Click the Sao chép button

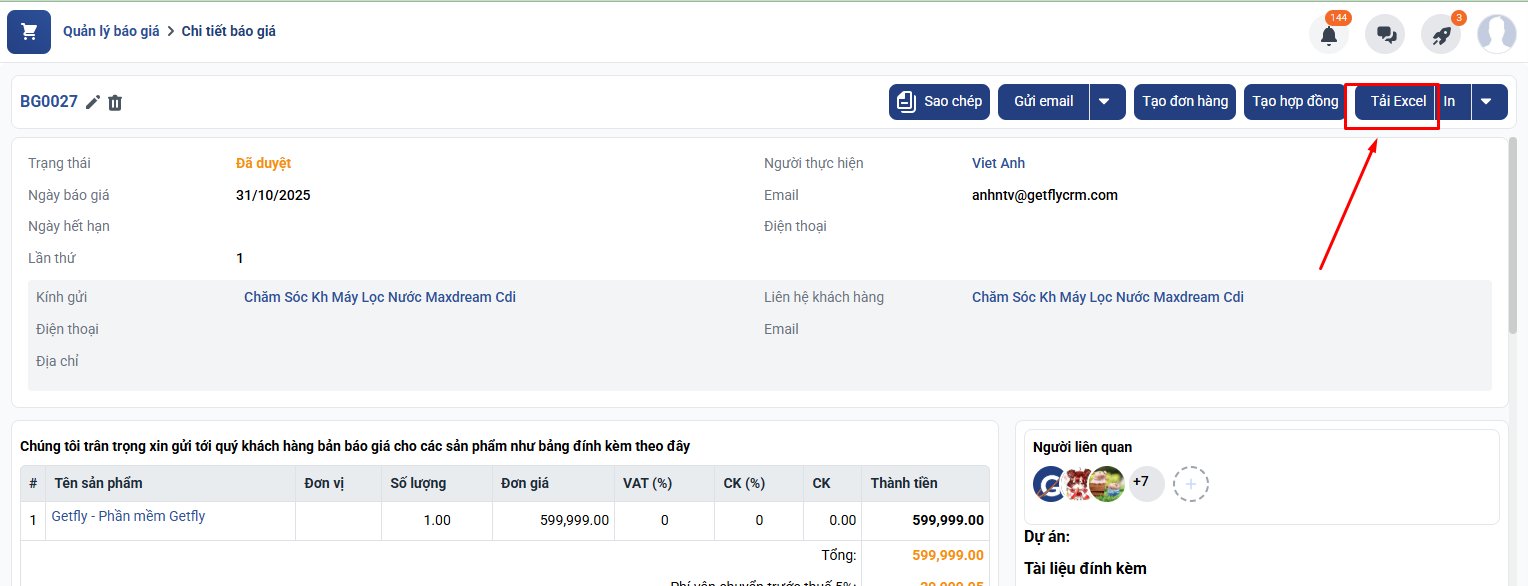click(x=939, y=102)
